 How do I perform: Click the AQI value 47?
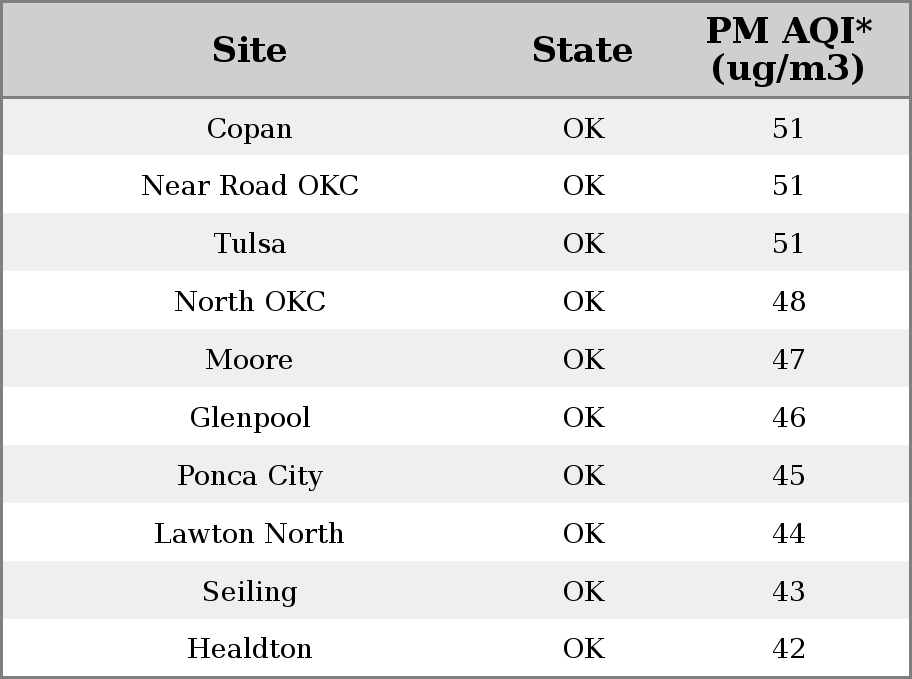789,360
